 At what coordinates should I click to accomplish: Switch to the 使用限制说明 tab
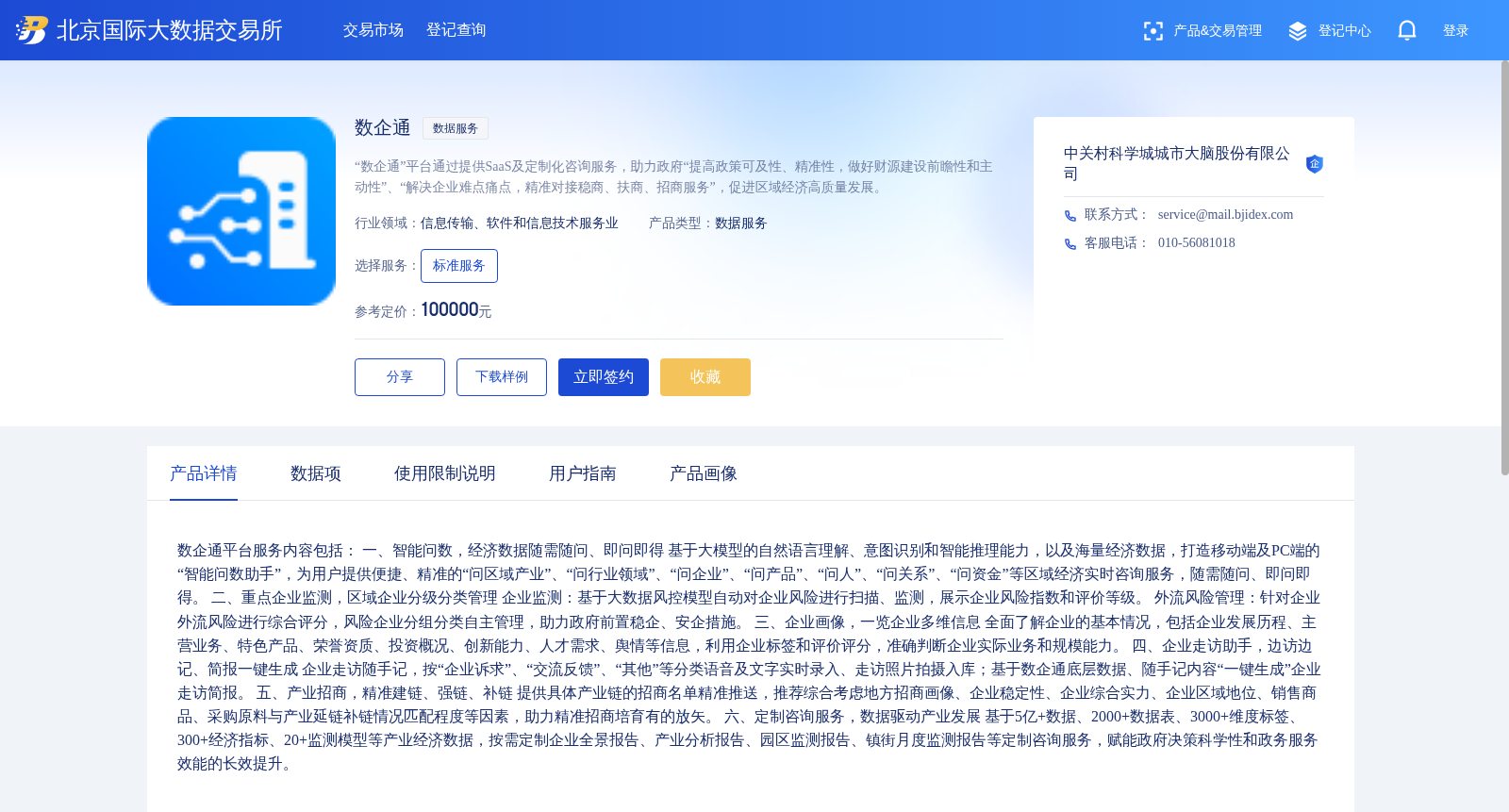point(445,473)
